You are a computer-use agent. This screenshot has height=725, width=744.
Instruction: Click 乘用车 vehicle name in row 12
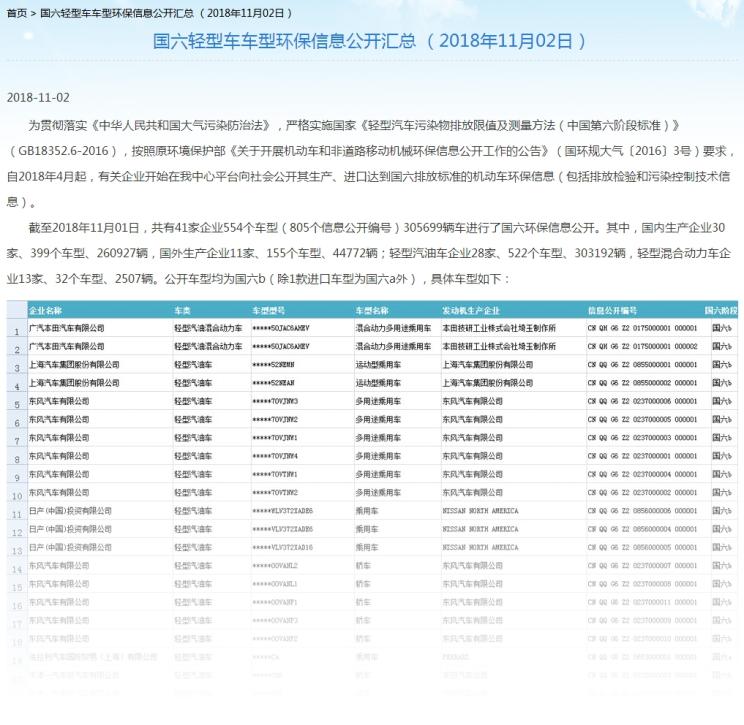pyautogui.click(x=367, y=529)
